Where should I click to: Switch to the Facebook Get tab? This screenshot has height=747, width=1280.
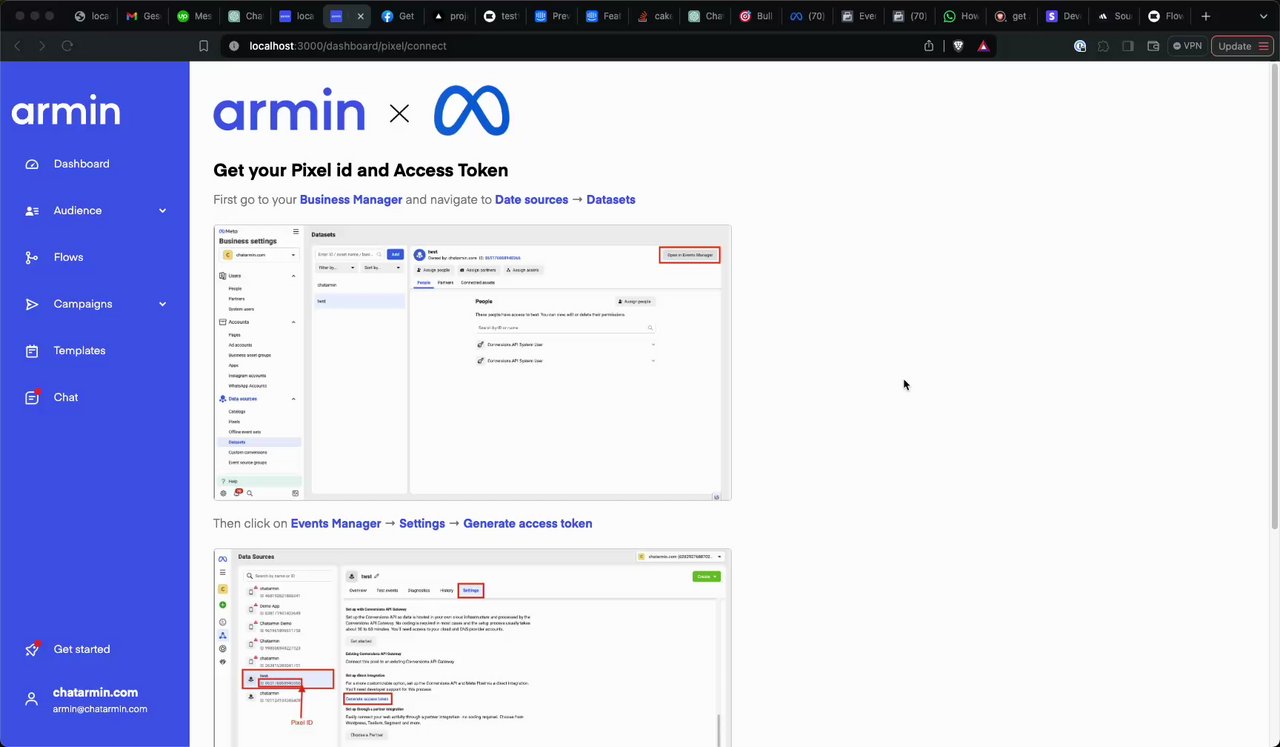click(399, 16)
